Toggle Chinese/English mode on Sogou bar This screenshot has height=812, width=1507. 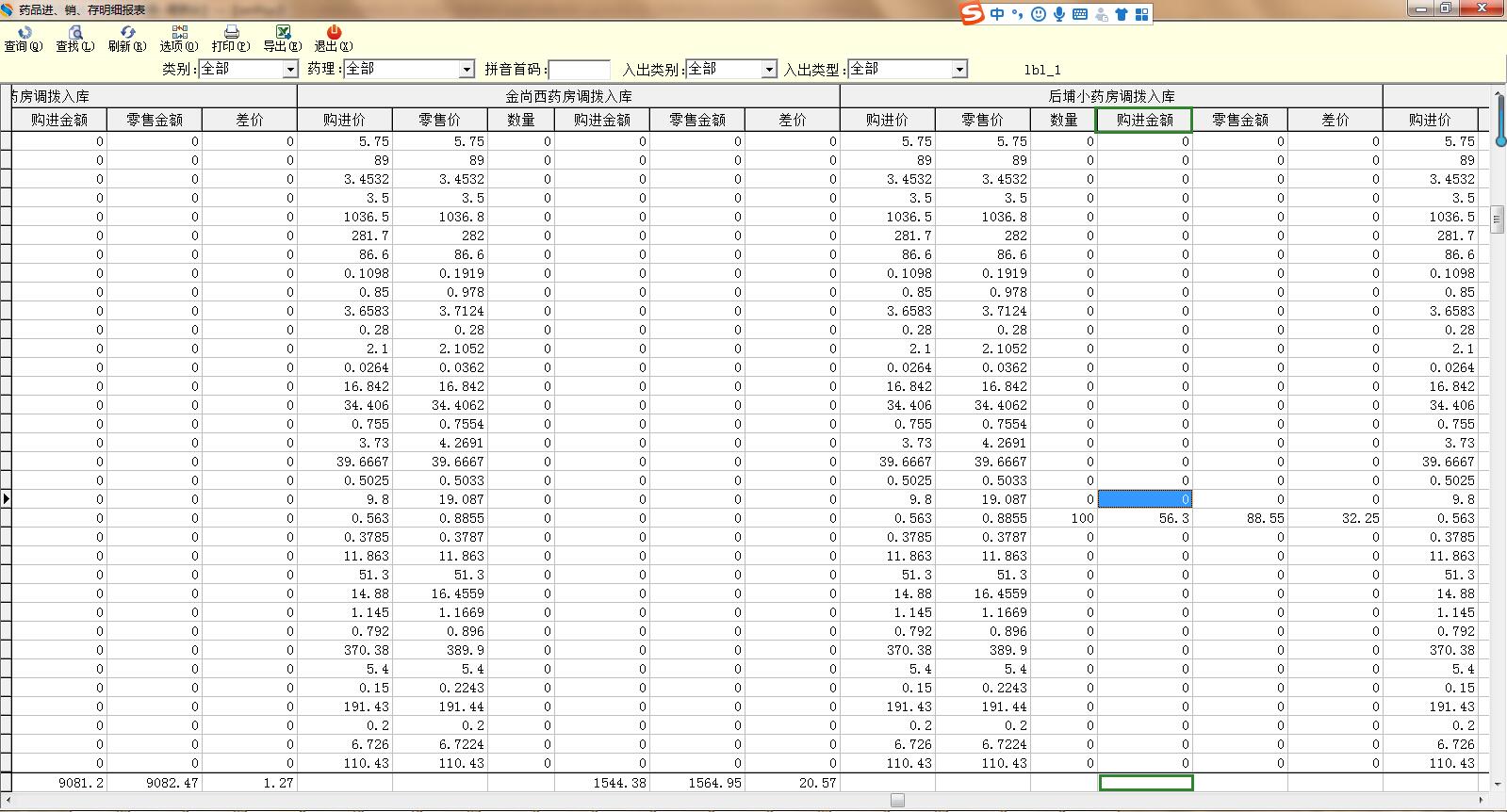(x=997, y=14)
